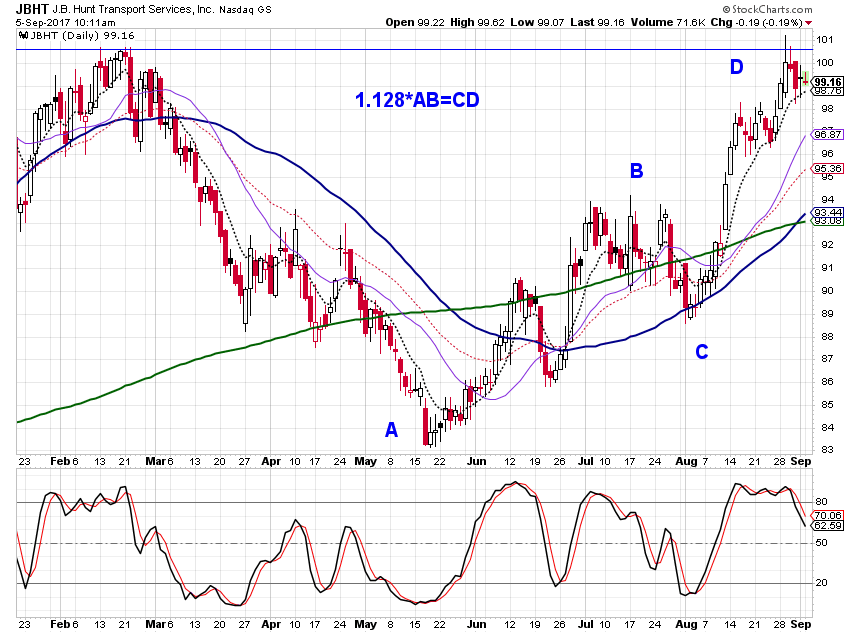Select the High 99.62 value
This screenshot has height=633, width=850.
(x=477, y=22)
